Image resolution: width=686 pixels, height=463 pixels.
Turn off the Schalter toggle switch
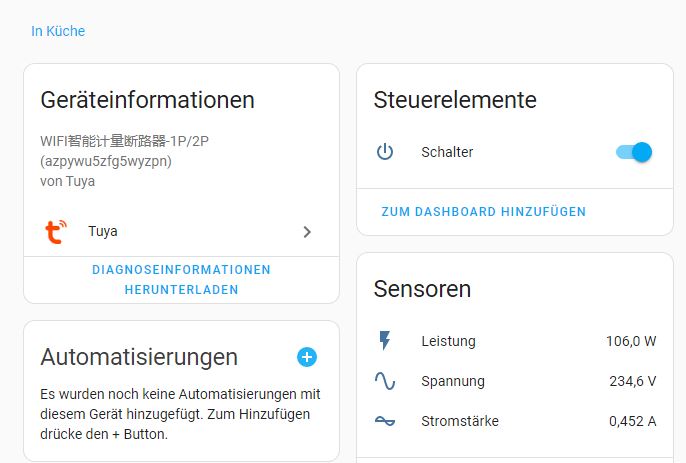coord(634,152)
